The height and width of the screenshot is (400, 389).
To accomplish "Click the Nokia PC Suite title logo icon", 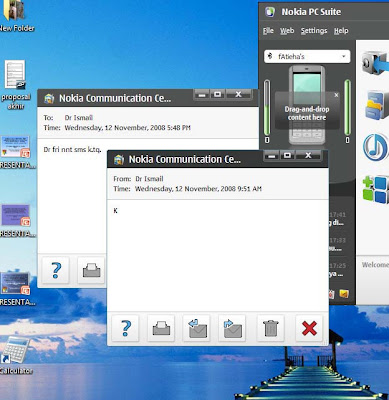I will tap(270, 12).
